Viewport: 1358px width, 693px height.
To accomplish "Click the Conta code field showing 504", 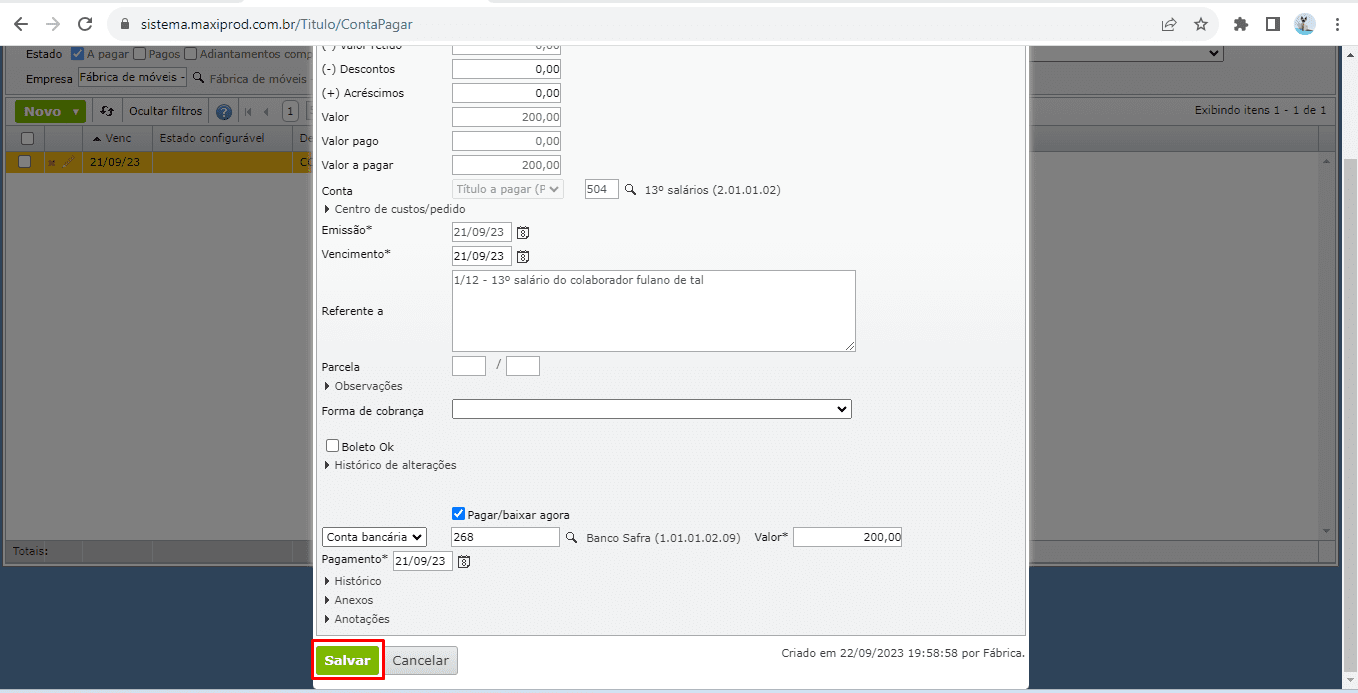I will (602, 189).
